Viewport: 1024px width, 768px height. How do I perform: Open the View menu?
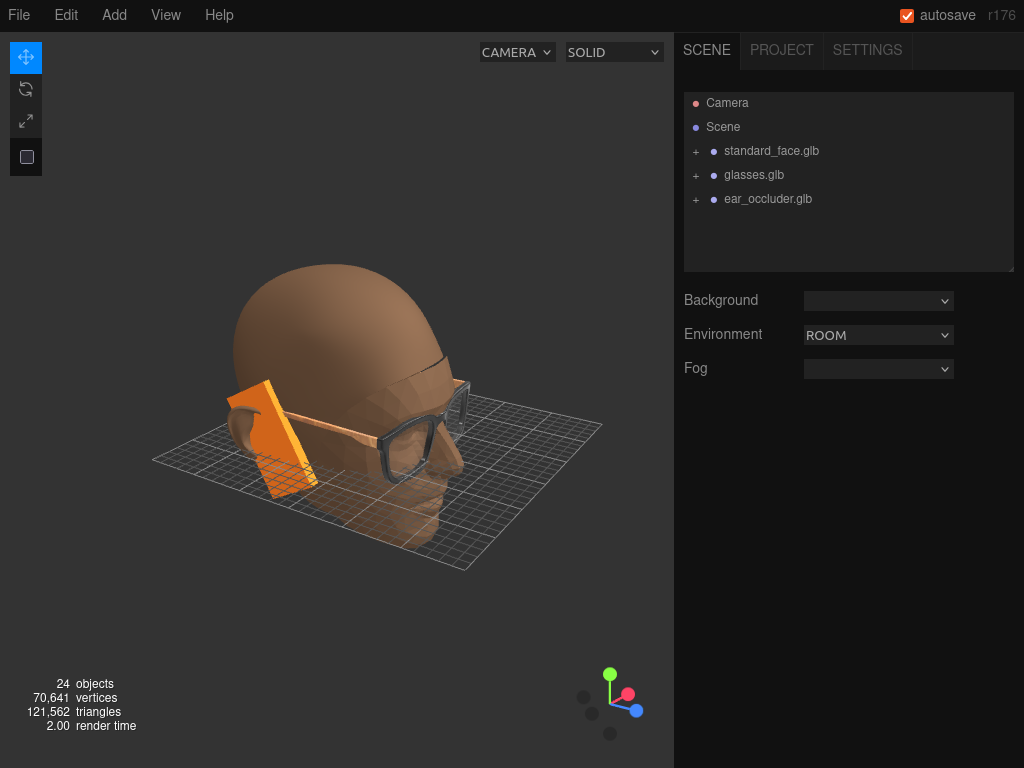coord(166,15)
